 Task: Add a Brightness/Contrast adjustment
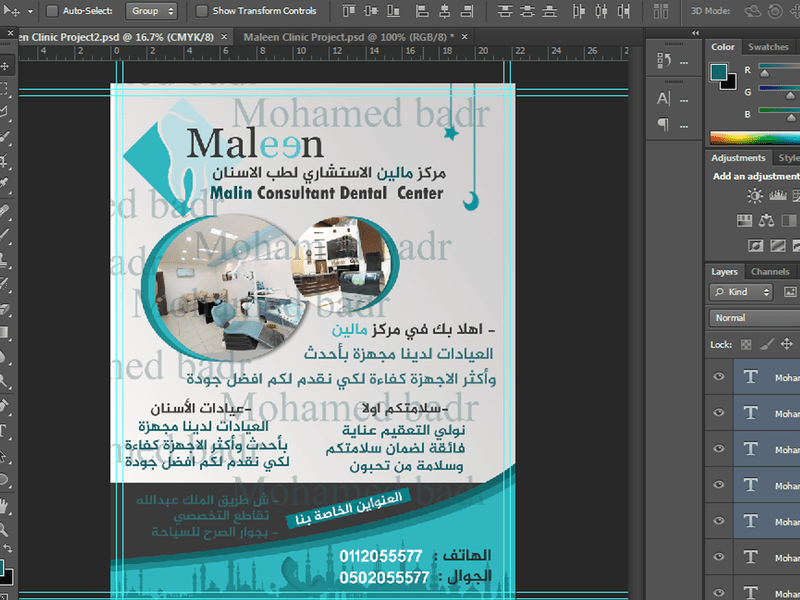pyautogui.click(x=755, y=196)
